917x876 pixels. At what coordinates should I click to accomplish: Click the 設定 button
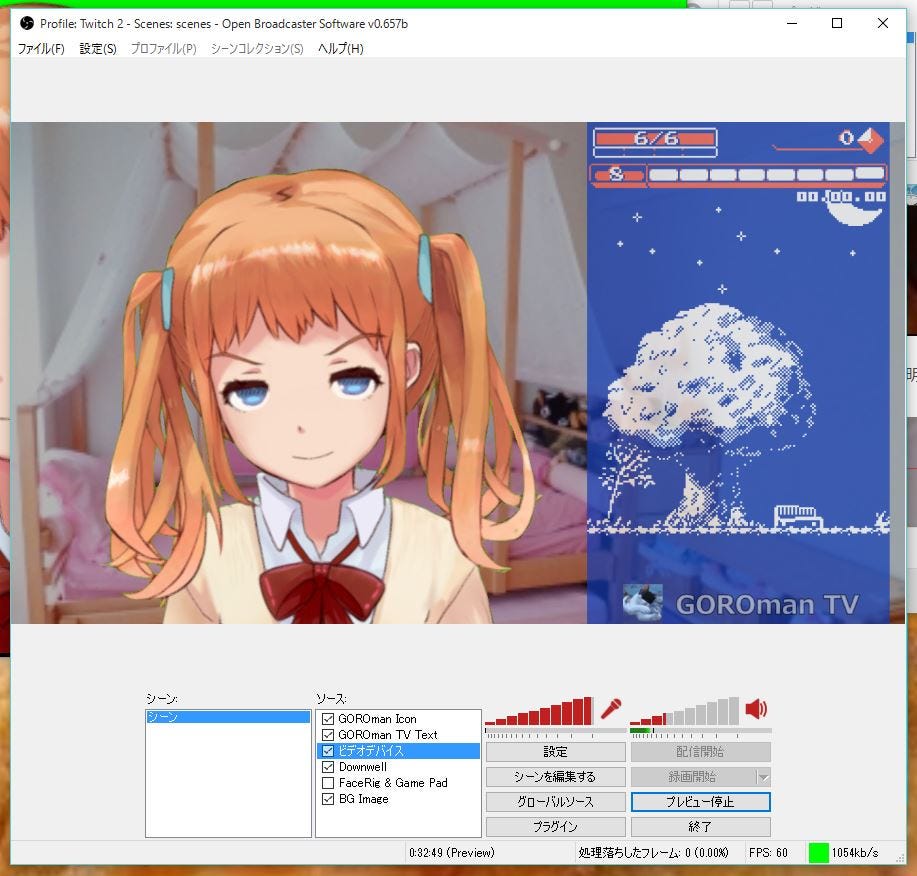coord(556,752)
